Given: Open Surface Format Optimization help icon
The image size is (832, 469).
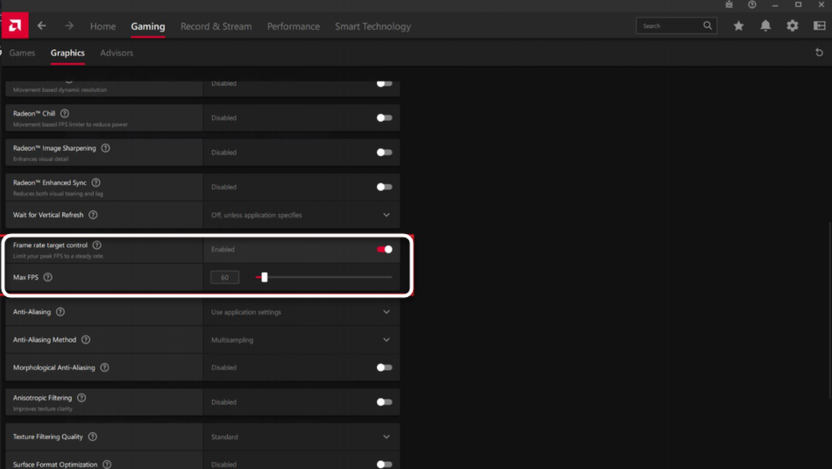Looking at the screenshot, I should coord(107,464).
